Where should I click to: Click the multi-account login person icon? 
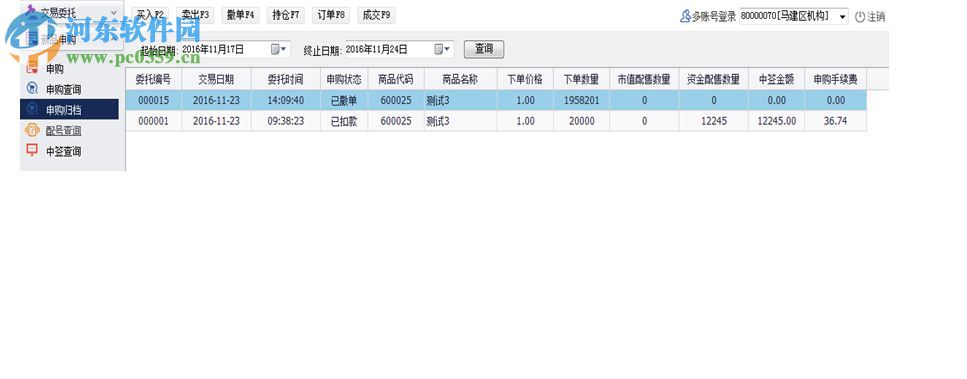click(685, 17)
